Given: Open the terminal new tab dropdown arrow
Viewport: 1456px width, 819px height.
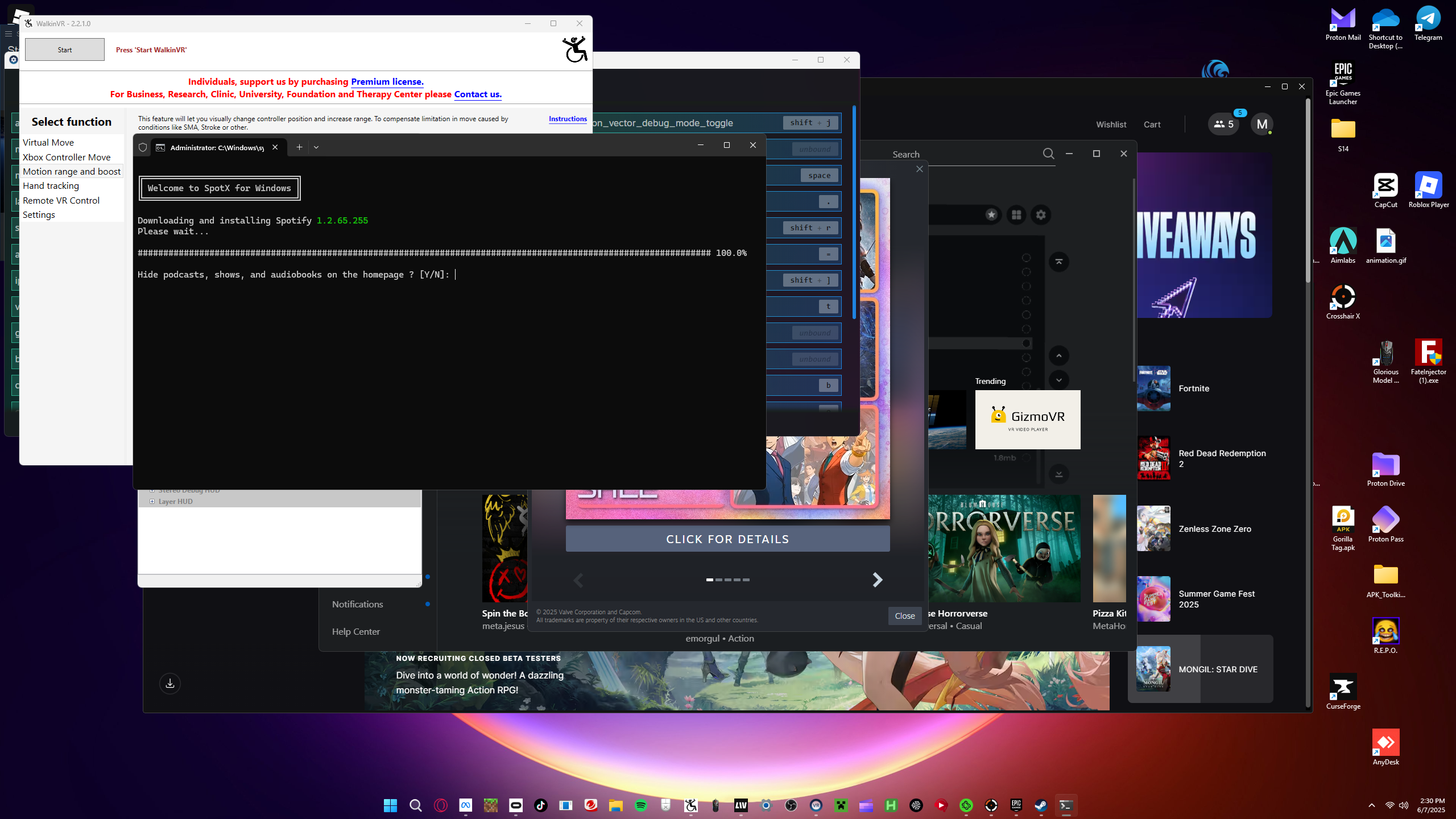Looking at the screenshot, I should pyautogui.click(x=316, y=147).
